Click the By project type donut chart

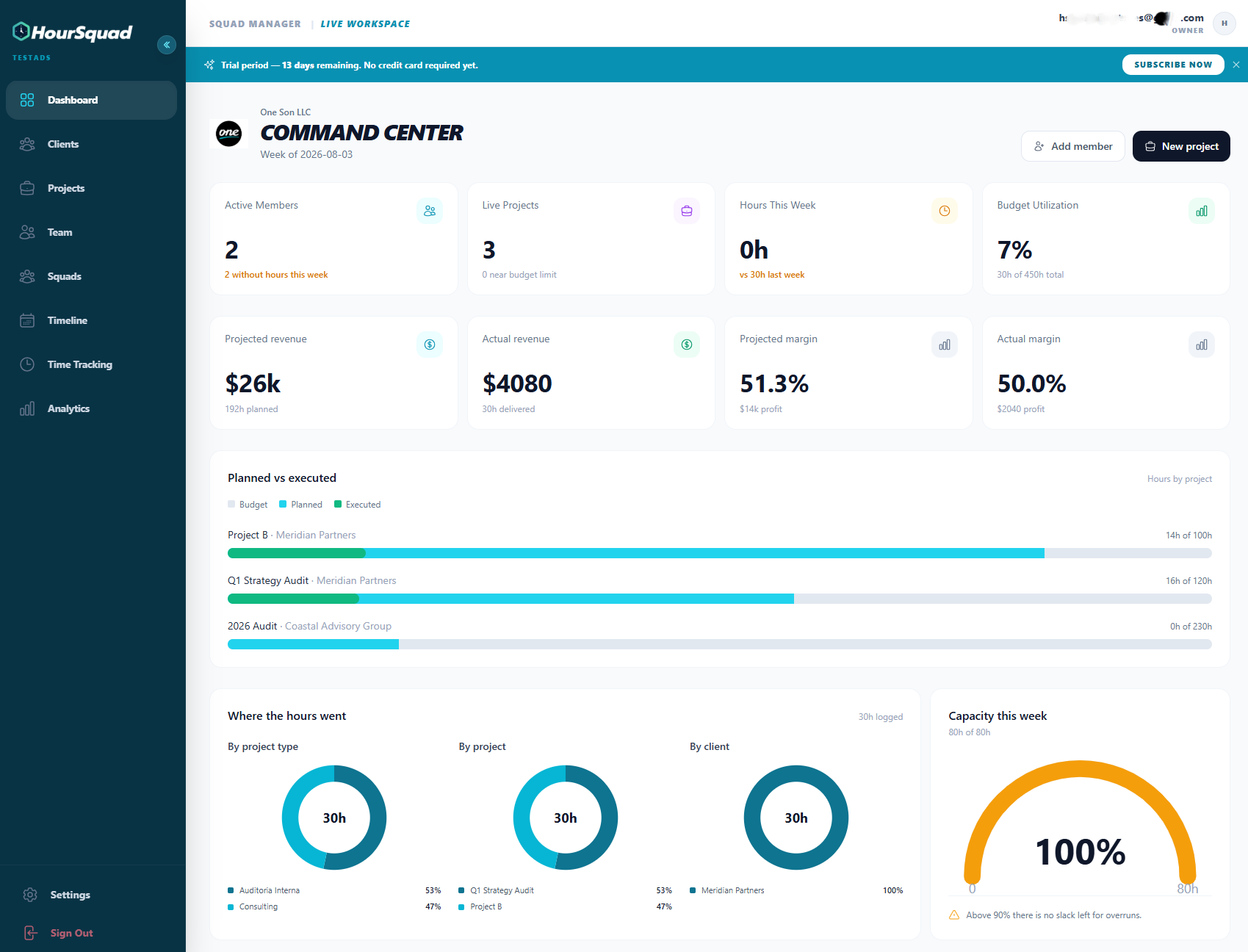334,818
